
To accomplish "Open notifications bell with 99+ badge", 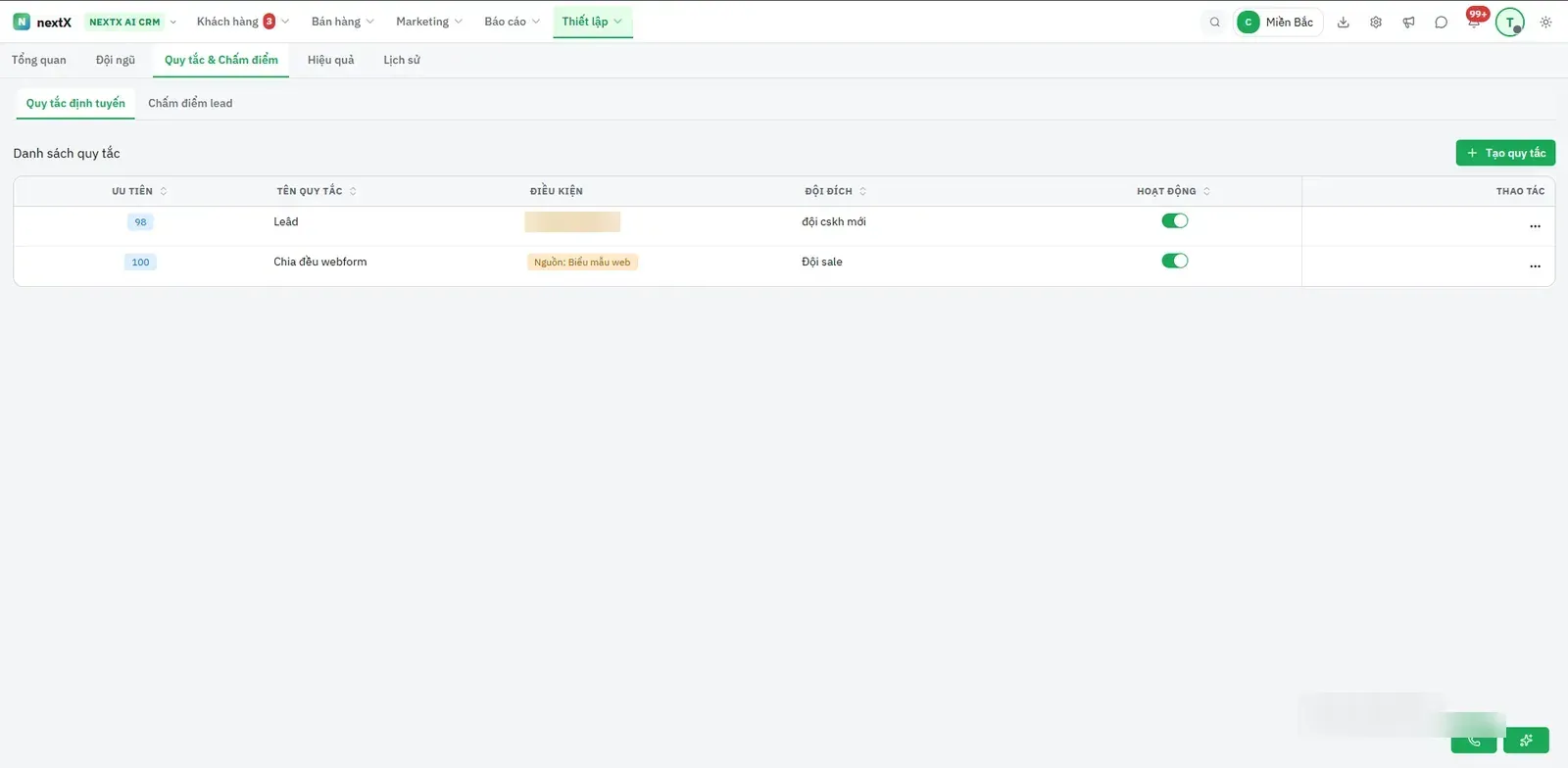I will pos(1475,21).
